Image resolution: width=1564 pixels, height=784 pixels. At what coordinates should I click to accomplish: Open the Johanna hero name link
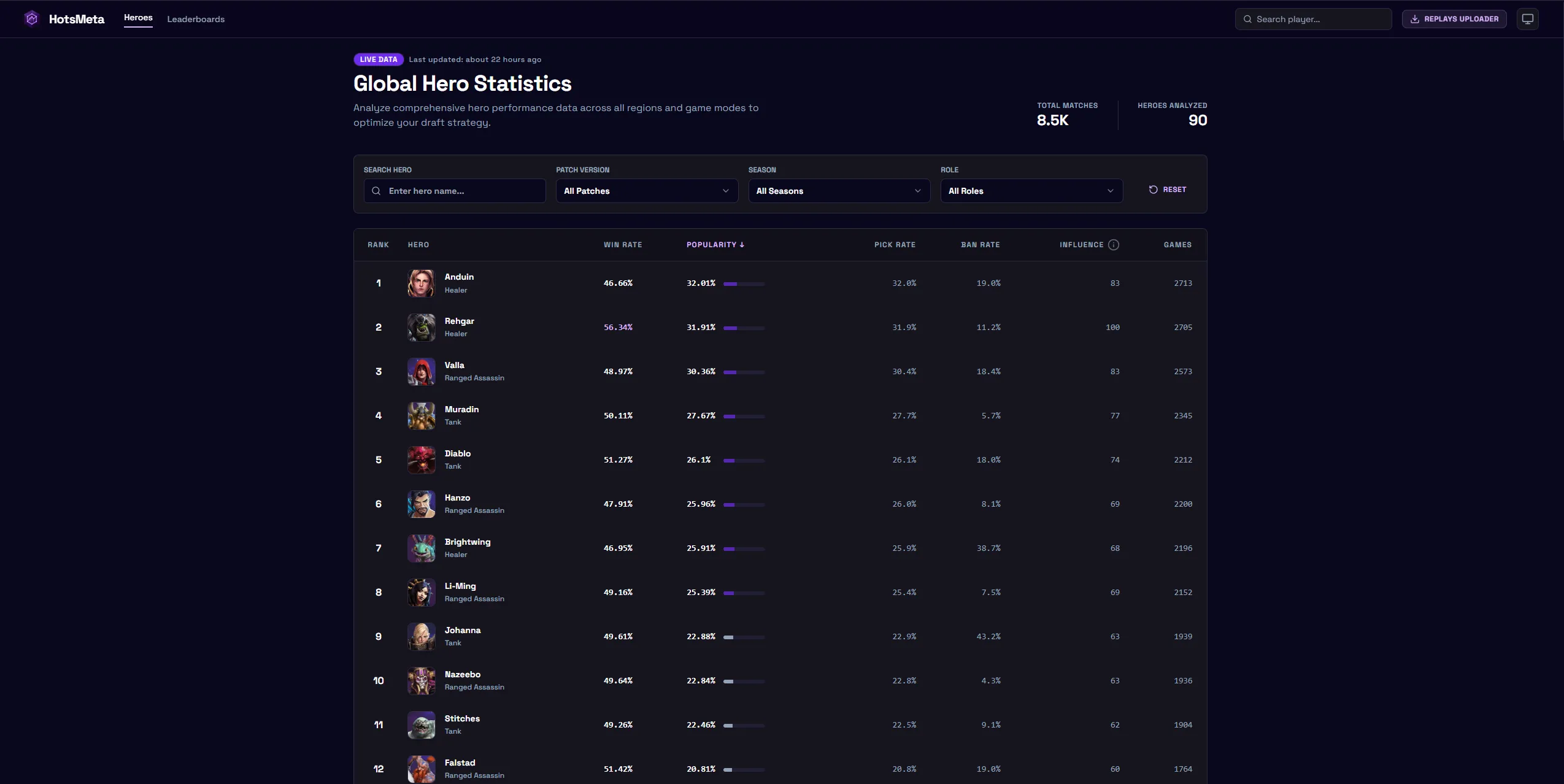tap(463, 630)
